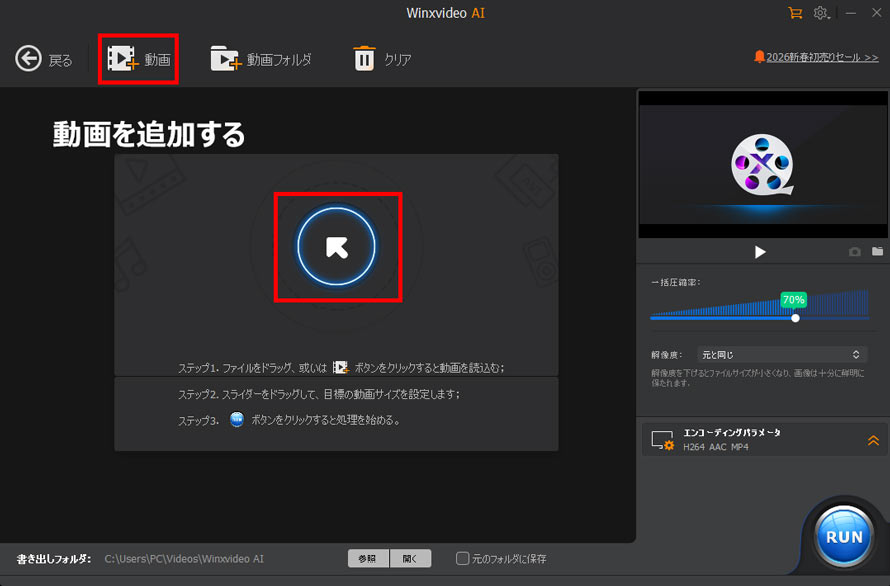
Task: Expand the エンコーディングパラメータ panel chevron
Action: click(x=873, y=440)
